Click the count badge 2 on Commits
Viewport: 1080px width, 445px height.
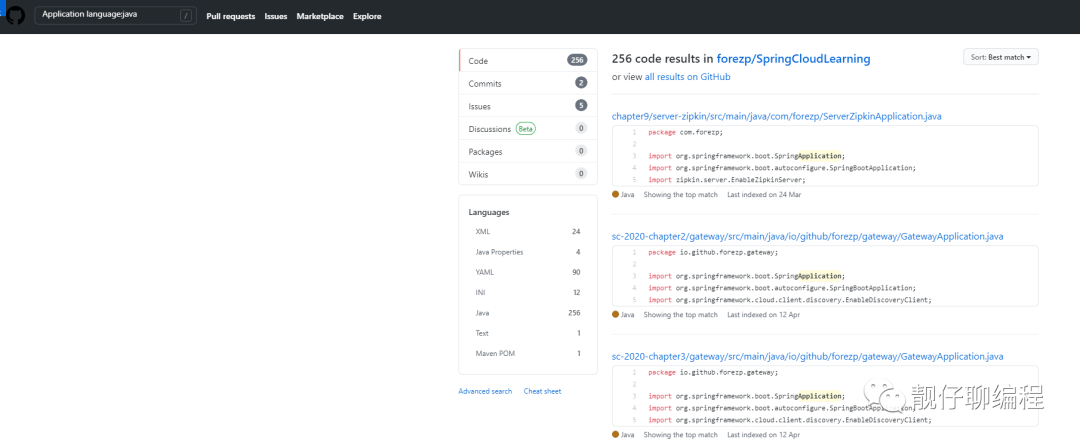pos(581,83)
